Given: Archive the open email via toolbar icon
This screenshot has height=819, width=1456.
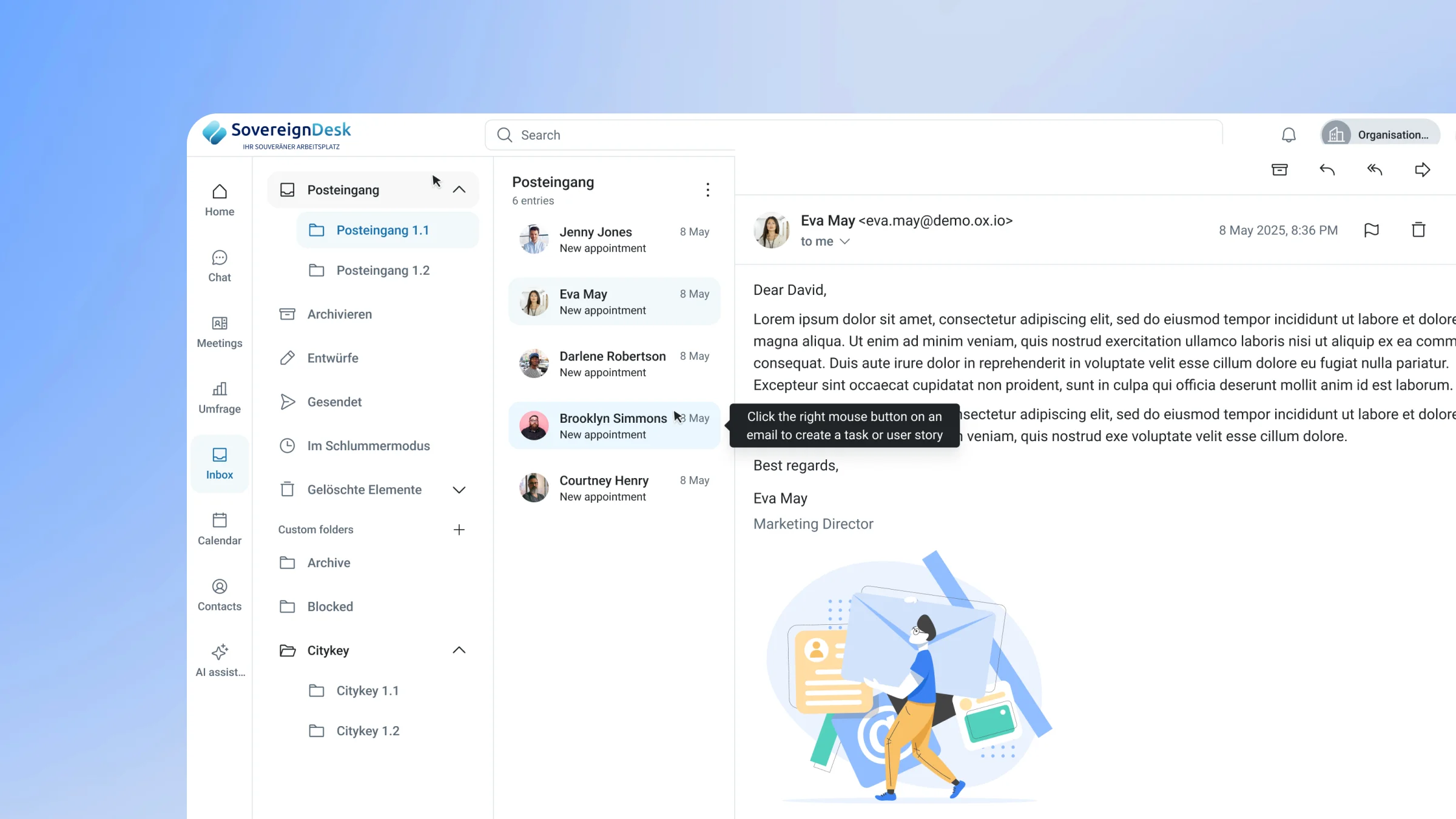Looking at the screenshot, I should click(x=1279, y=170).
